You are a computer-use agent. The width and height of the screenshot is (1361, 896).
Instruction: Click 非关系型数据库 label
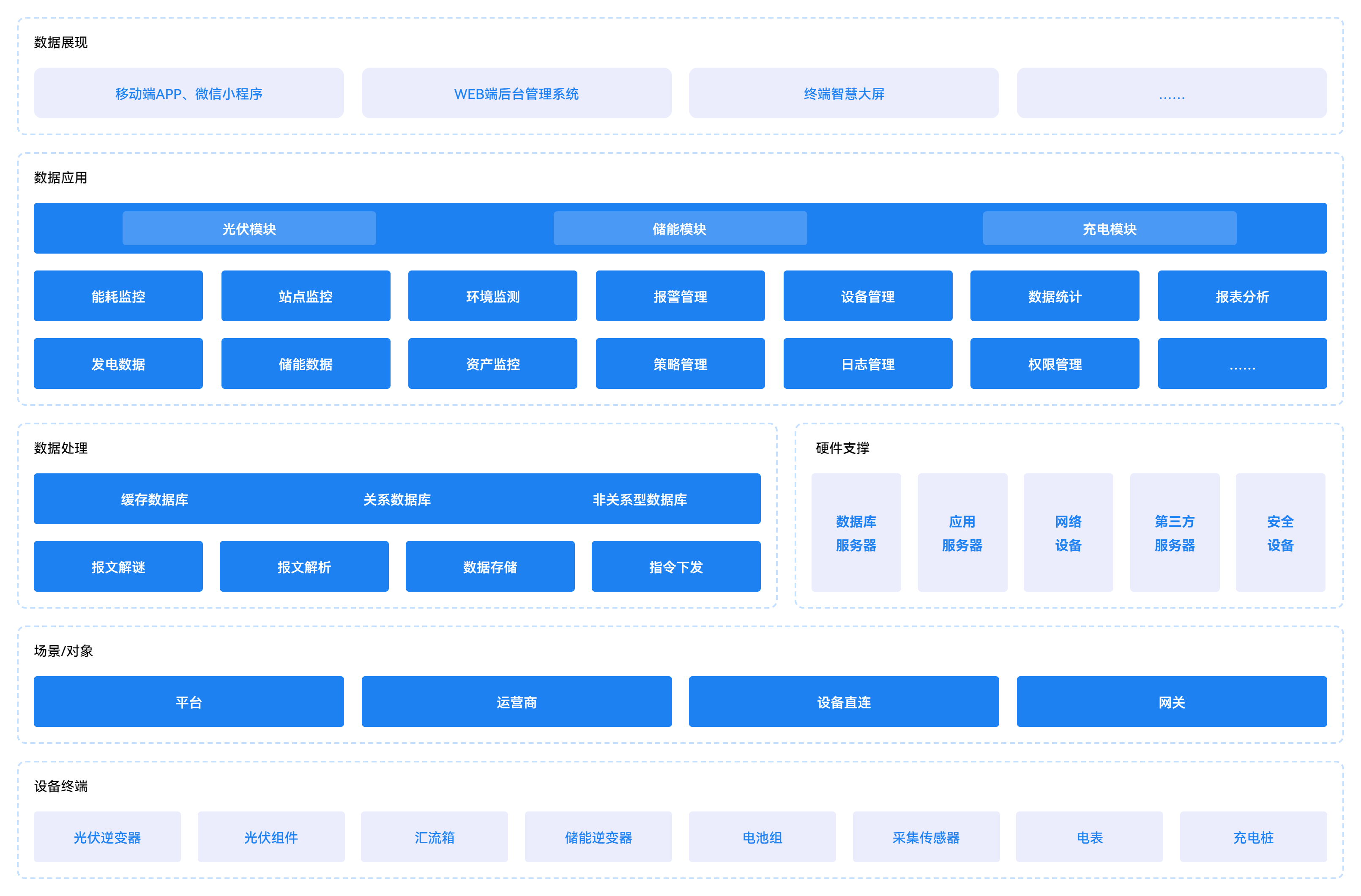[x=640, y=499]
